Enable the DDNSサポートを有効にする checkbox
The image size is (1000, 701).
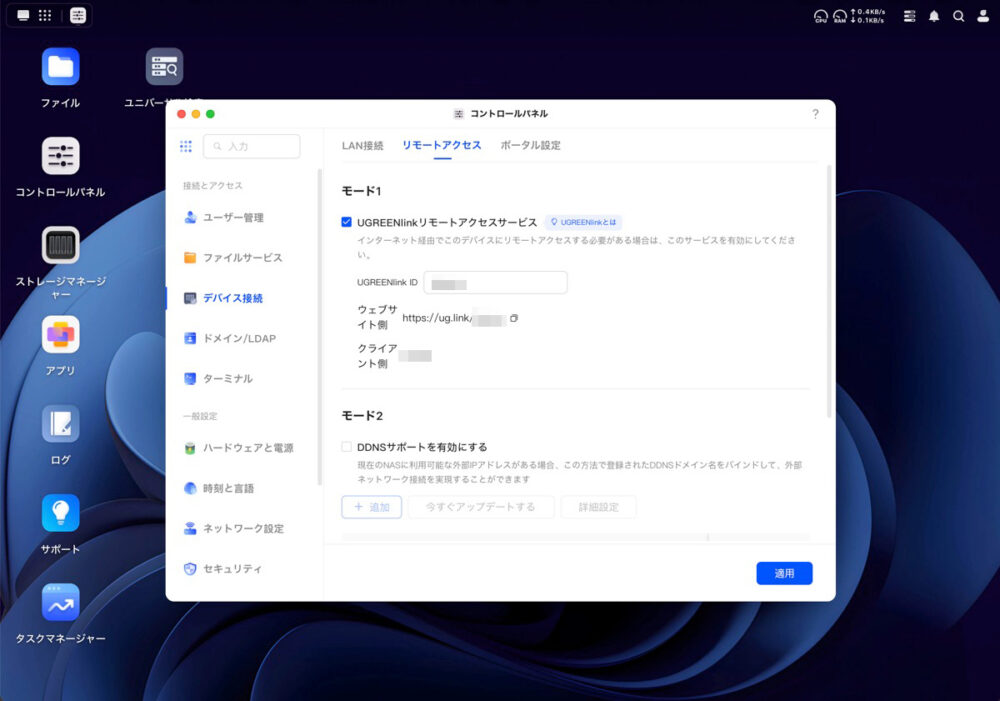pos(347,447)
